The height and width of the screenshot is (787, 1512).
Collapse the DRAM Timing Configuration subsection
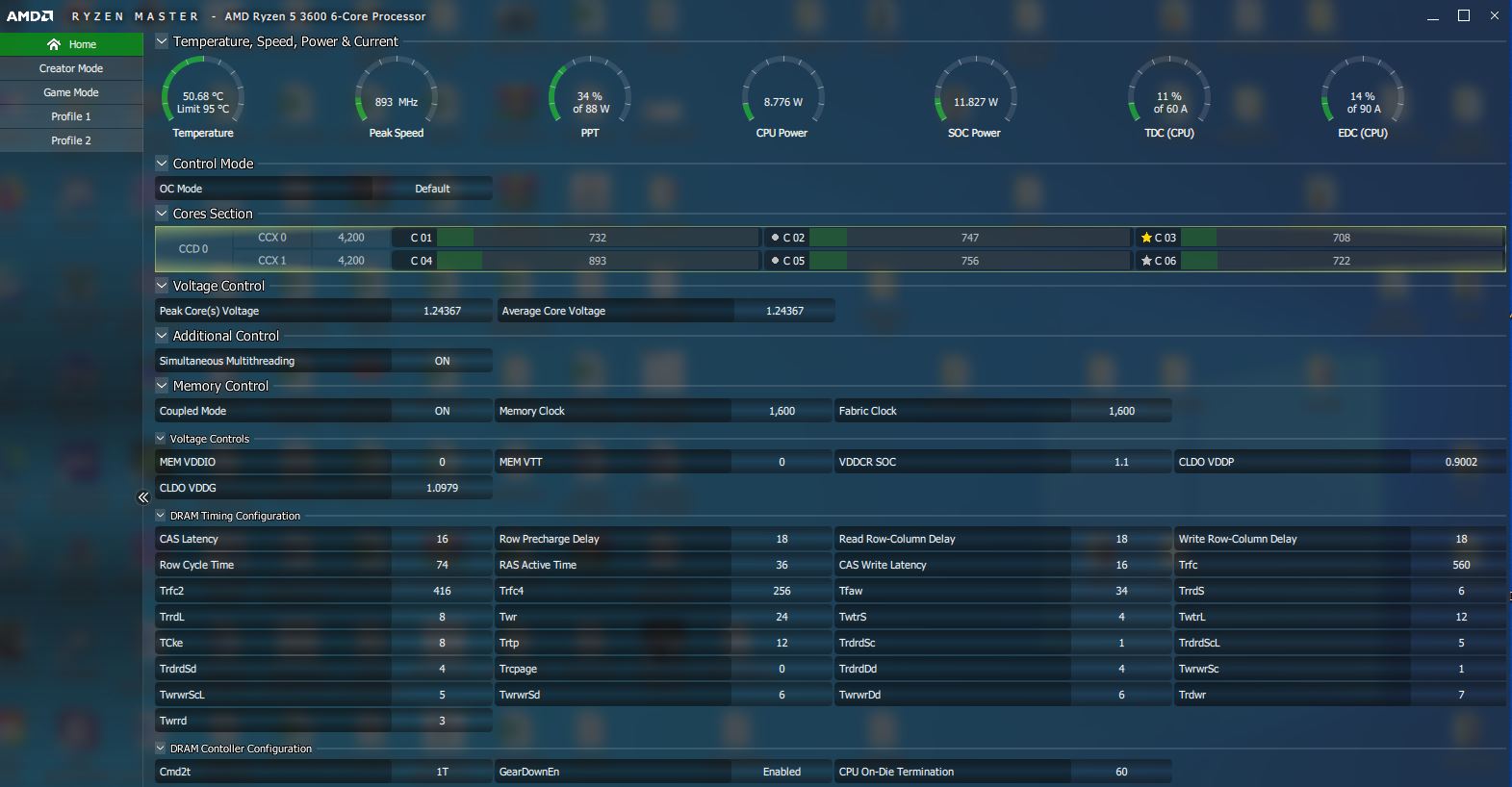tap(161, 516)
